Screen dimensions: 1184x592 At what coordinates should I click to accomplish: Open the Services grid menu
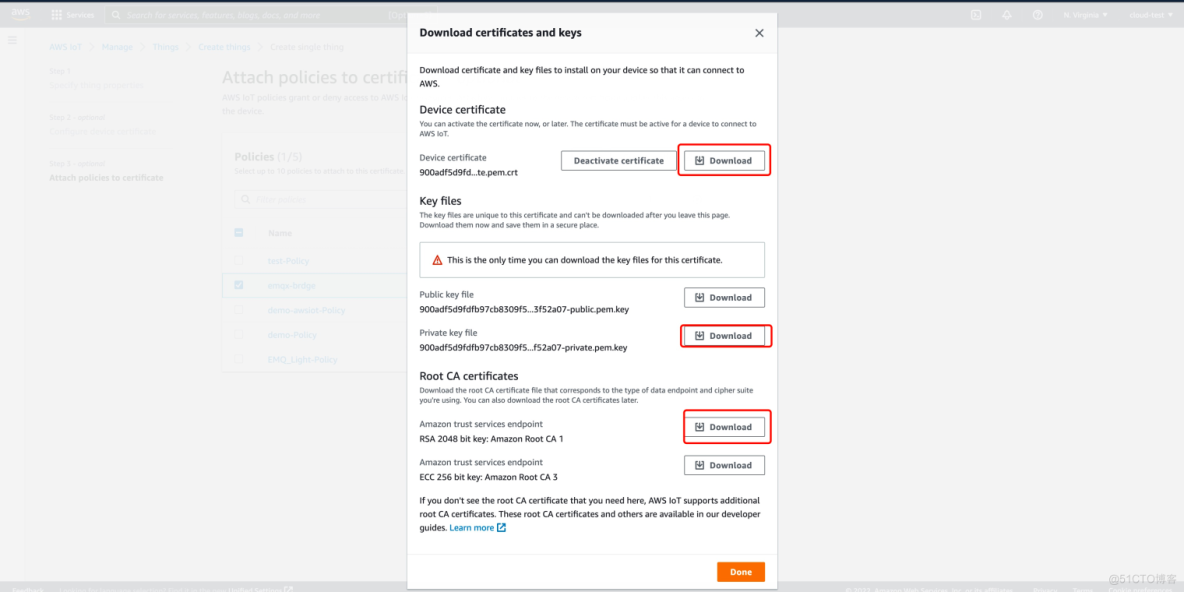click(72, 15)
